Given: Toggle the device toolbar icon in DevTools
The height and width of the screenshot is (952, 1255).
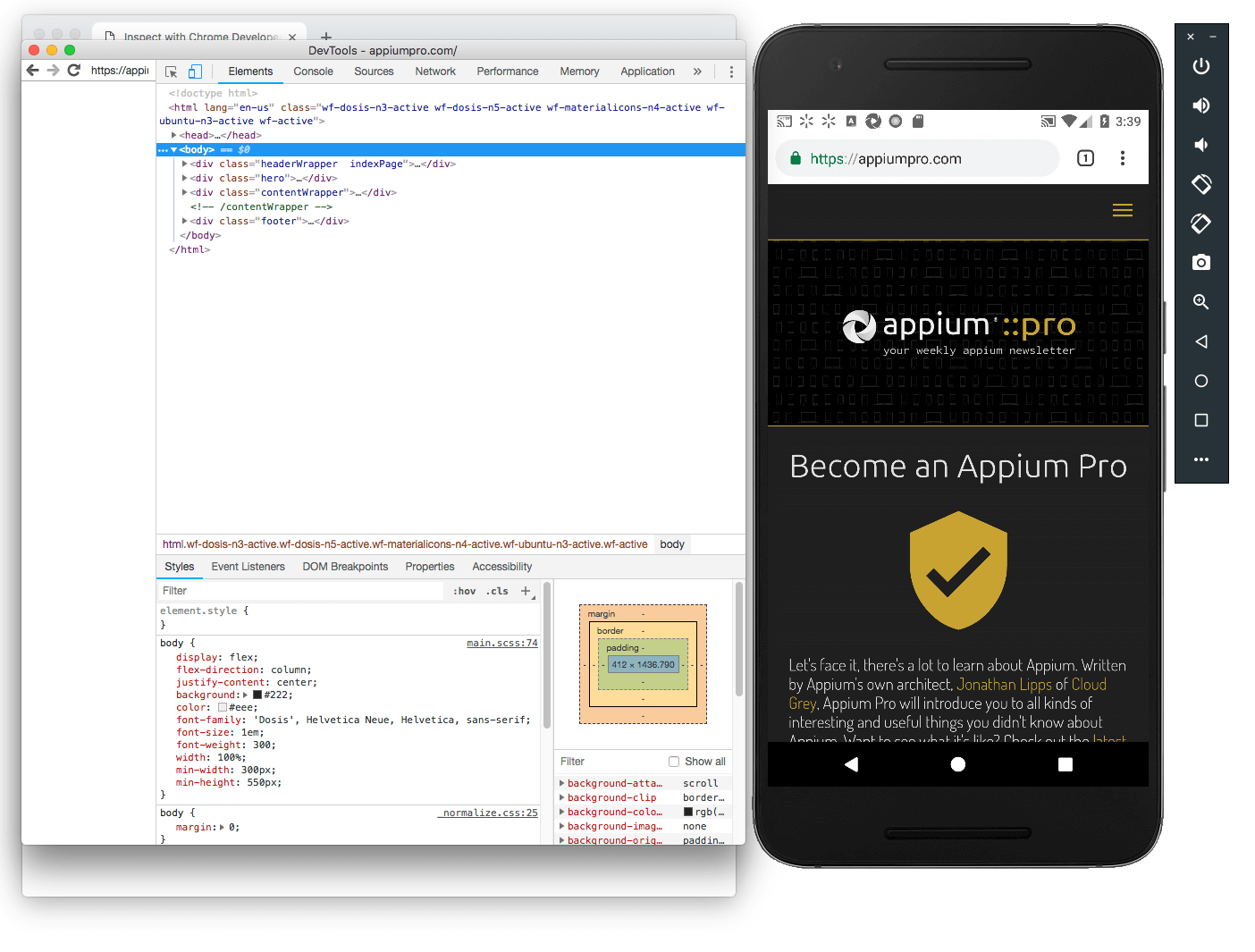Looking at the screenshot, I should (195, 72).
